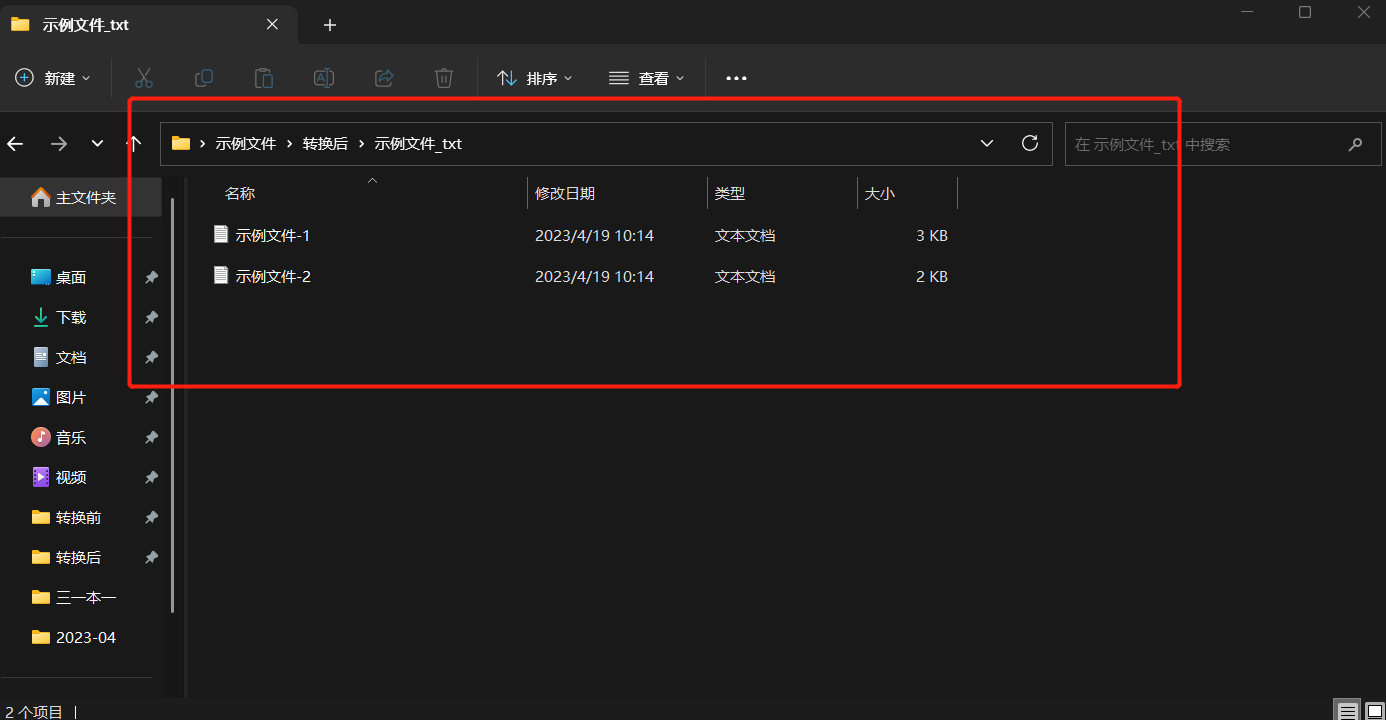Refresh the current folder view
Screen dimensions: 1386x720
[1029, 143]
